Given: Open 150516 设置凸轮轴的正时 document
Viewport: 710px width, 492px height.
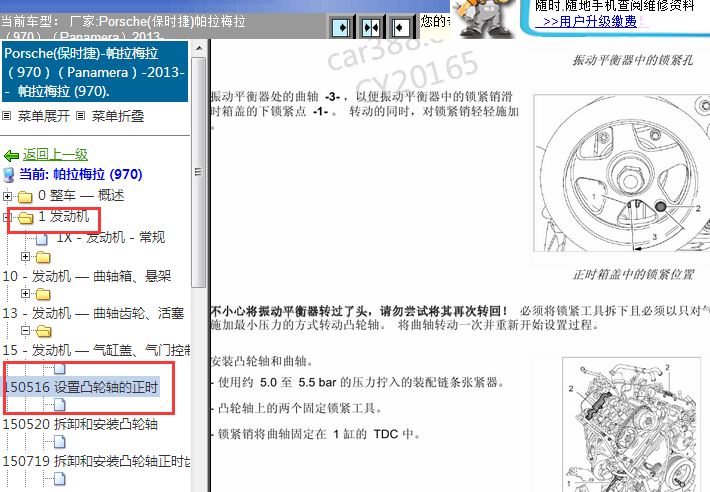Looking at the screenshot, I should [81, 387].
